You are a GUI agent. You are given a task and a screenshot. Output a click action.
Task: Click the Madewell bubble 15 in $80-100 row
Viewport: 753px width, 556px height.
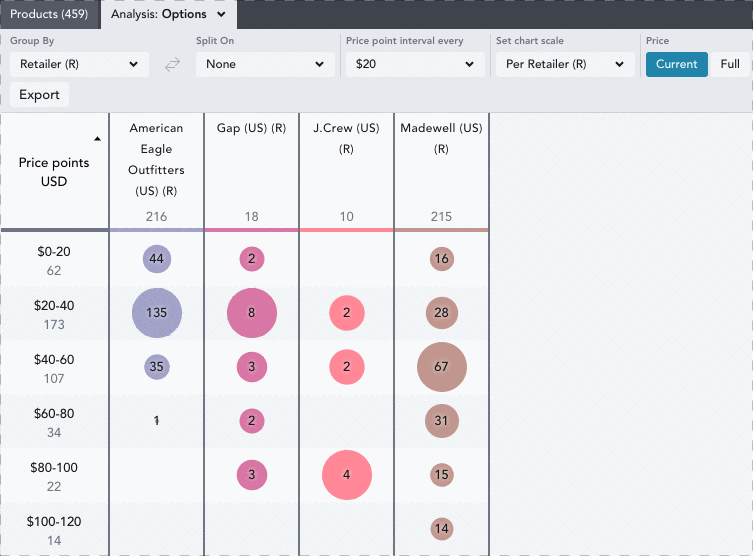(x=442, y=475)
